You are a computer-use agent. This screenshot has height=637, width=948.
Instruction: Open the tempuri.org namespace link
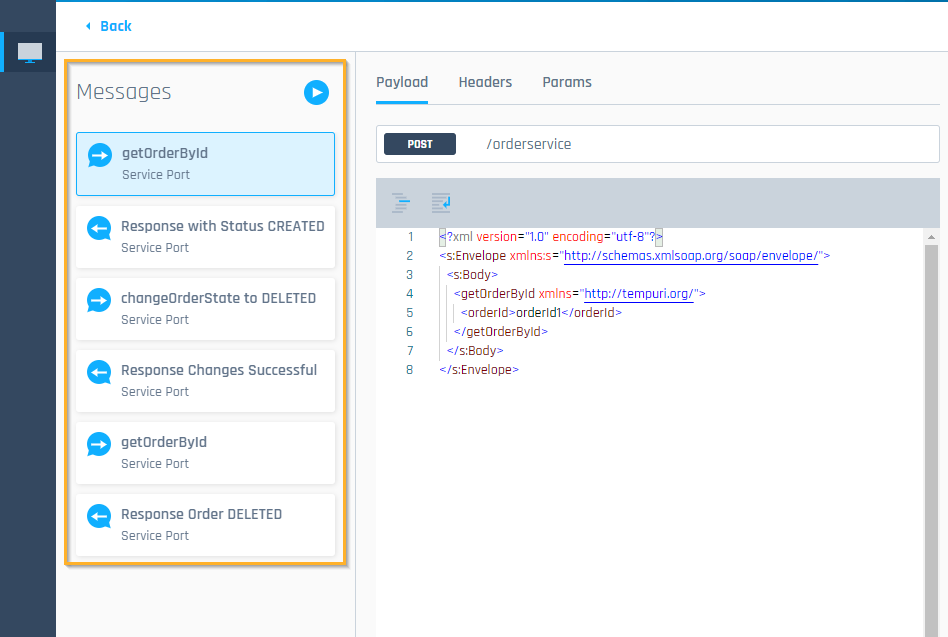638,294
